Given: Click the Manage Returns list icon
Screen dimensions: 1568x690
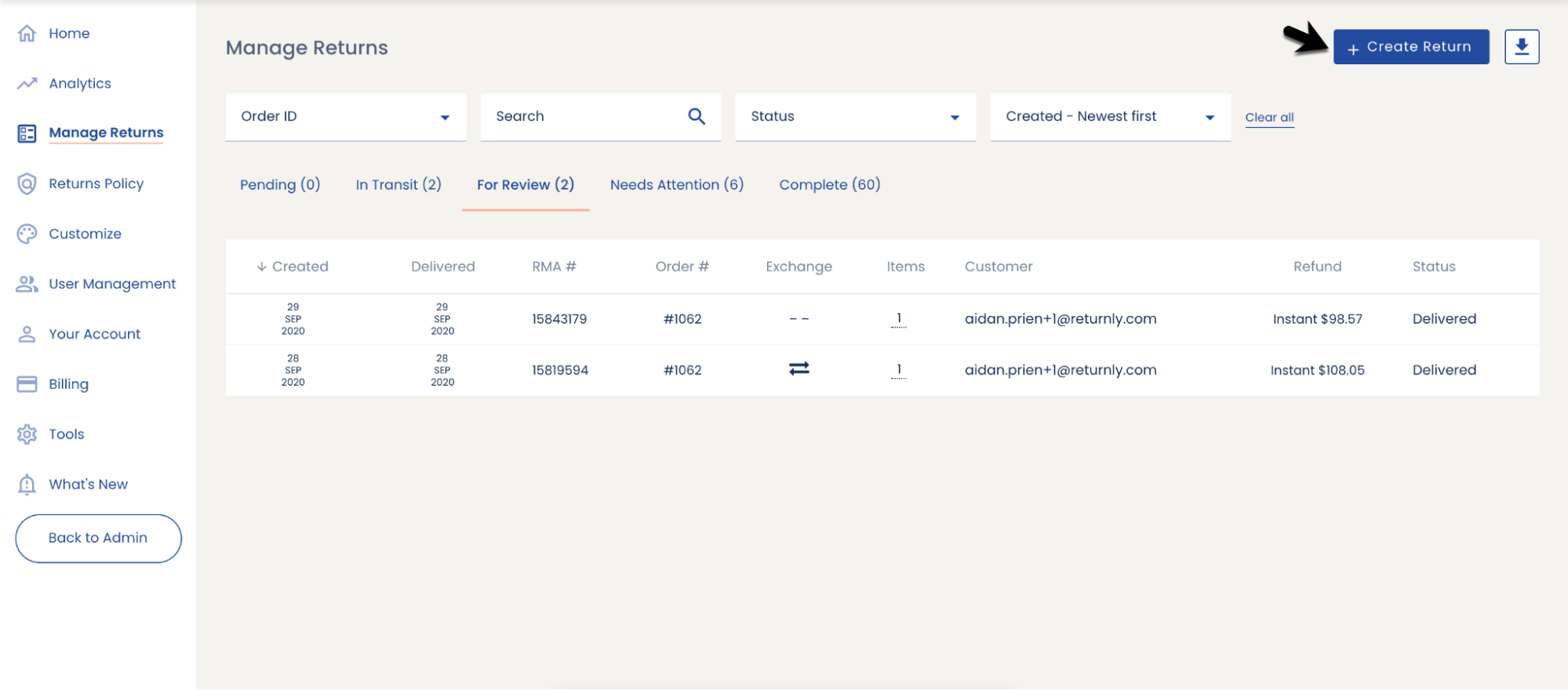Looking at the screenshot, I should point(27,133).
